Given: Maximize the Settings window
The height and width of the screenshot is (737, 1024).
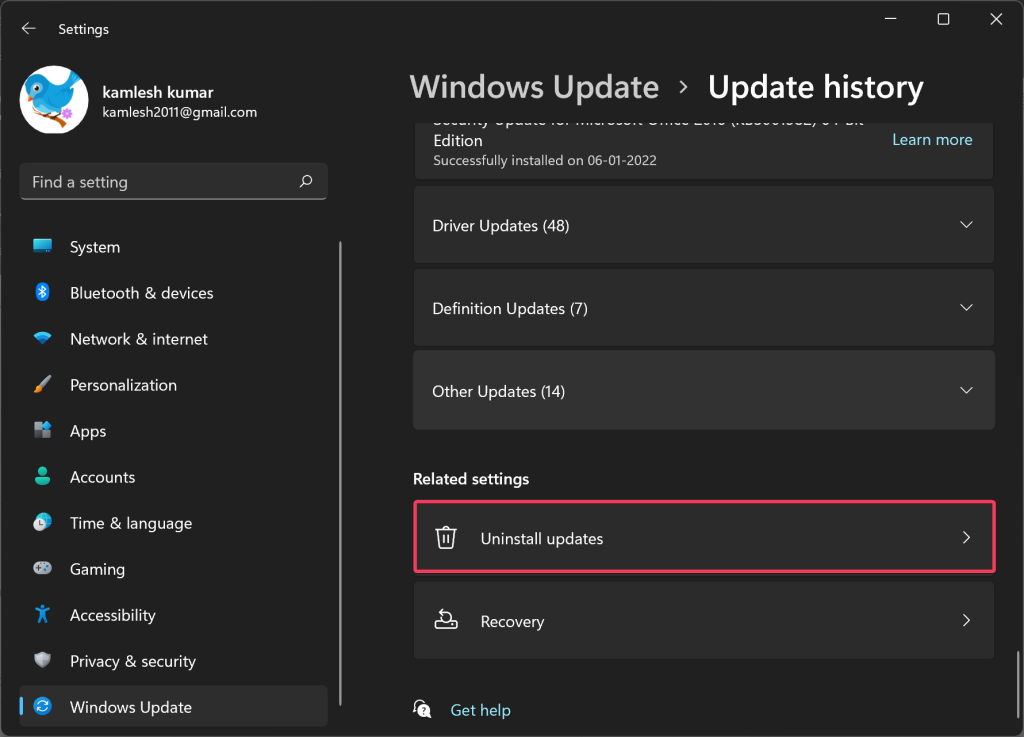Looking at the screenshot, I should click(943, 19).
